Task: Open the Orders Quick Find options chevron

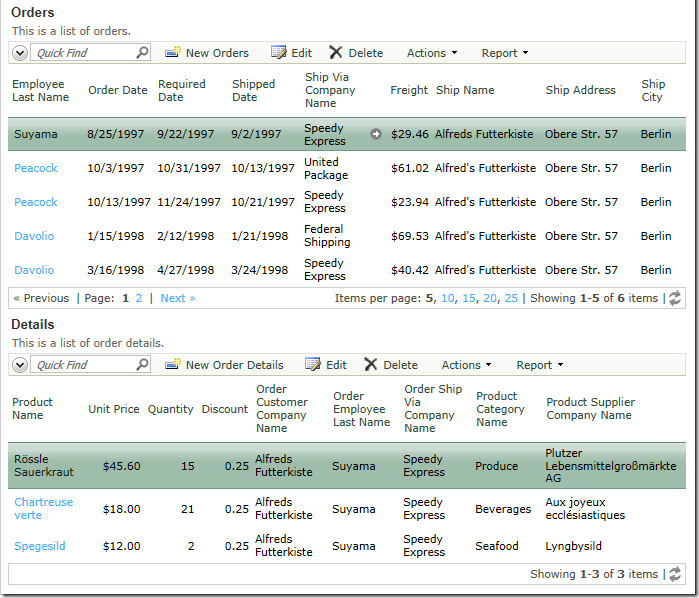Action: point(20,53)
